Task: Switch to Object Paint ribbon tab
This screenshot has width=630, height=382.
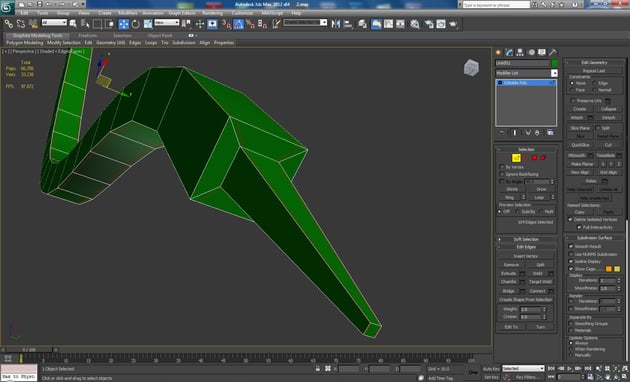Action: click(x=160, y=35)
